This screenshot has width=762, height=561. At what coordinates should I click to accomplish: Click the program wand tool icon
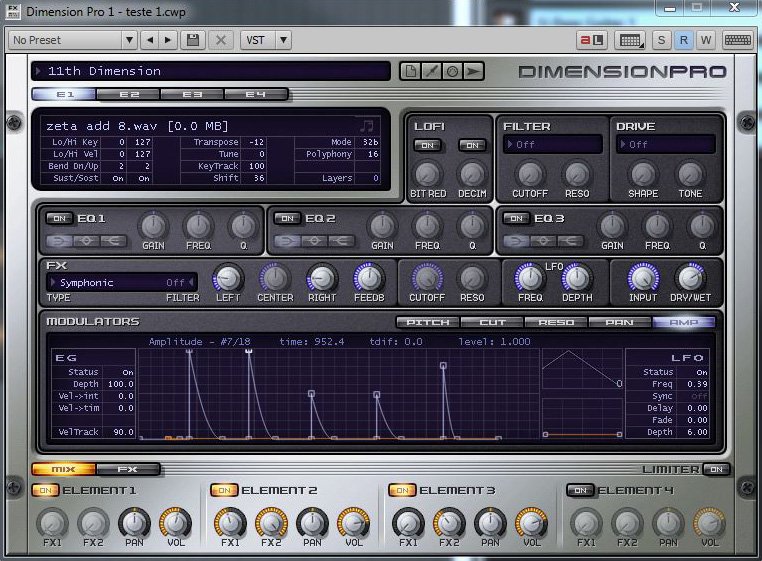coord(432,71)
